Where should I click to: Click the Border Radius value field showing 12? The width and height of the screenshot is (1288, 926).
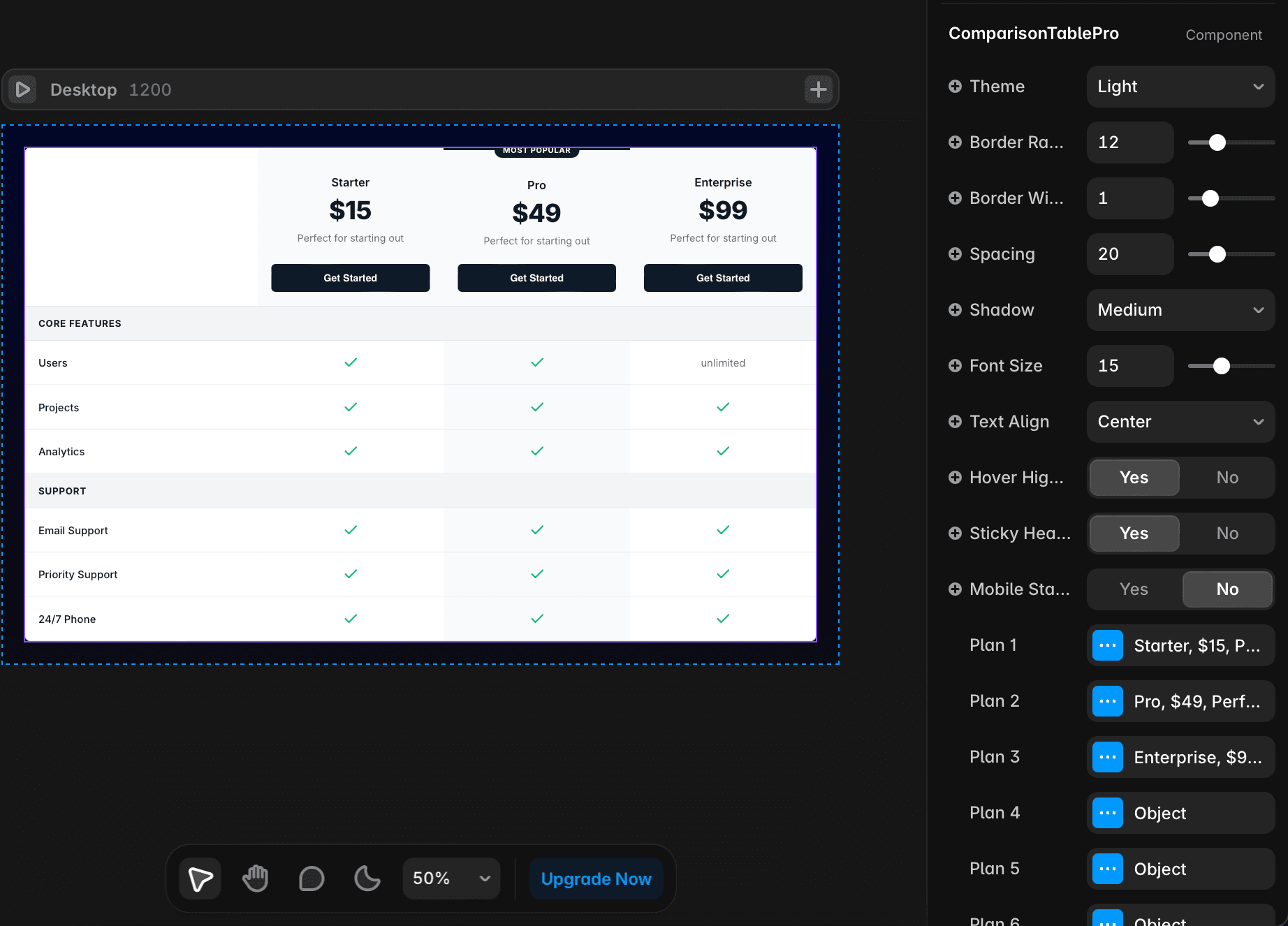1130,142
